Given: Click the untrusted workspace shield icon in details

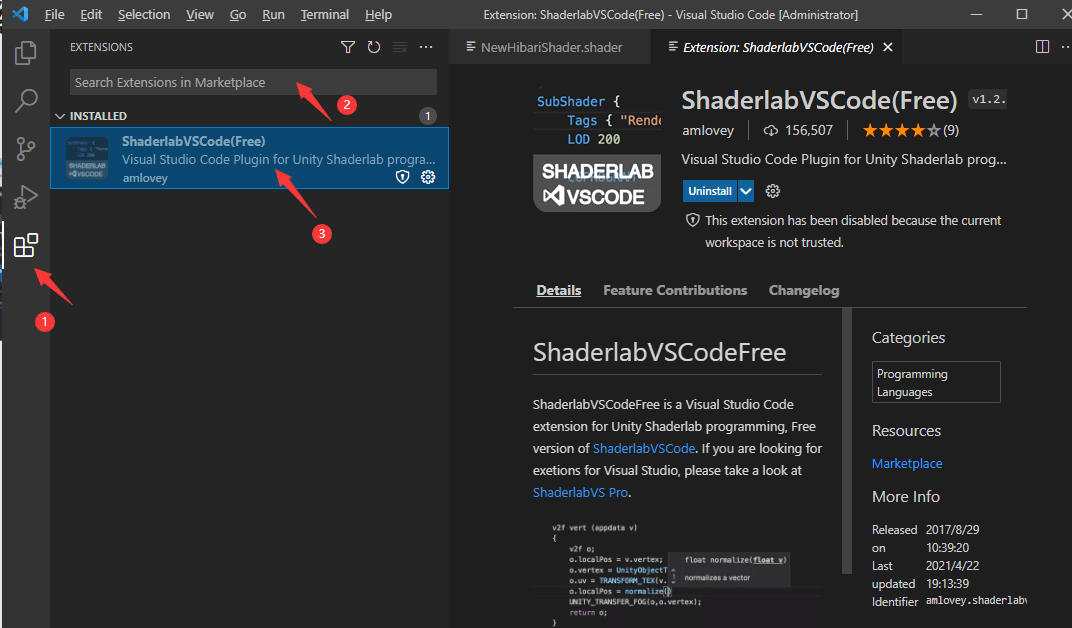Looking at the screenshot, I should pos(693,220).
